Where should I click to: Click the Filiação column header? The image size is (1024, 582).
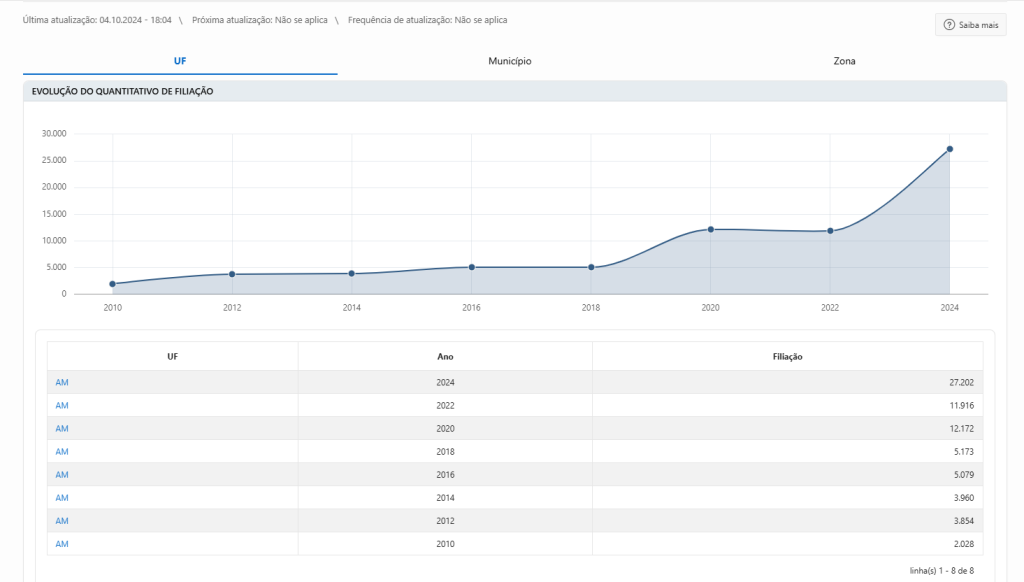pos(787,356)
